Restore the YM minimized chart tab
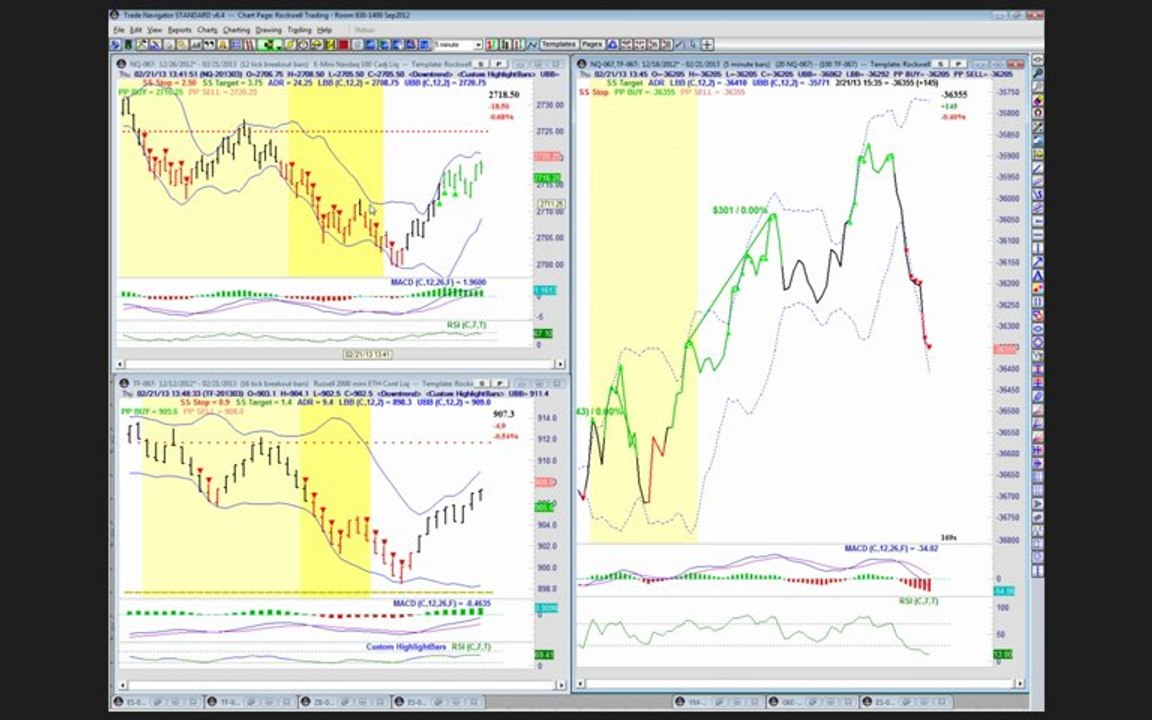 point(717,702)
